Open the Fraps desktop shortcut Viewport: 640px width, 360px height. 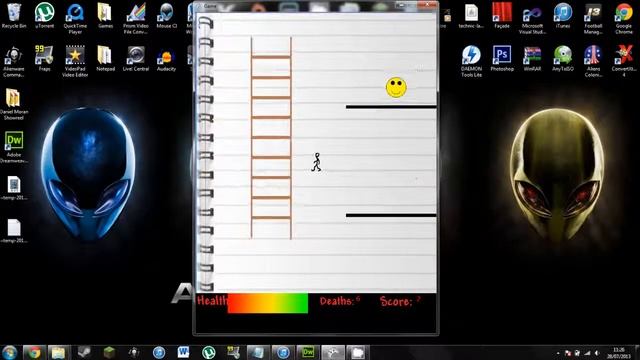44,58
